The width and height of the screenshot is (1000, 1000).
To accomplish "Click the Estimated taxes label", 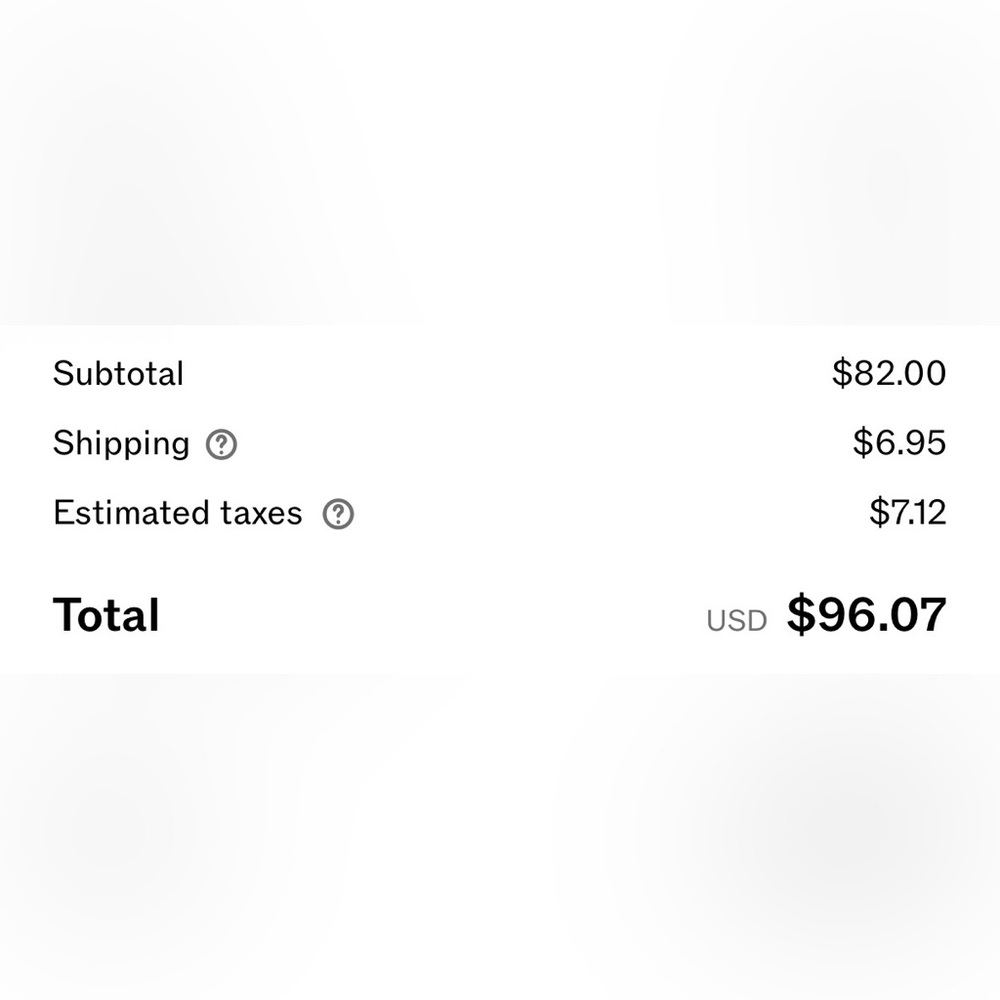I will [x=177, y=513].
